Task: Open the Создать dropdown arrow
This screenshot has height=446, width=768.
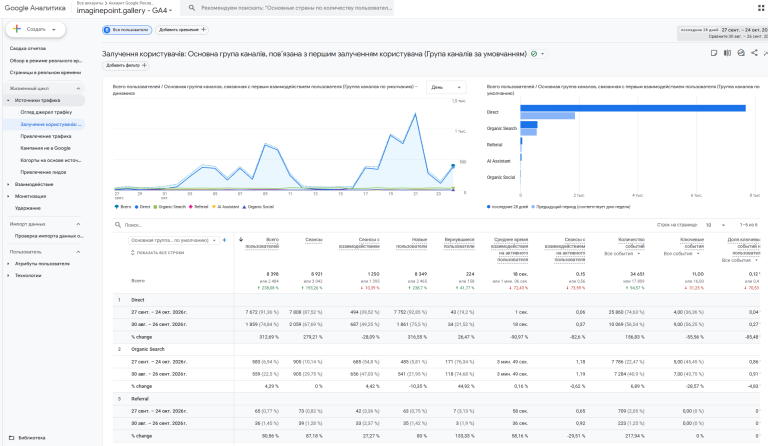Action: (x=53, y=29)
